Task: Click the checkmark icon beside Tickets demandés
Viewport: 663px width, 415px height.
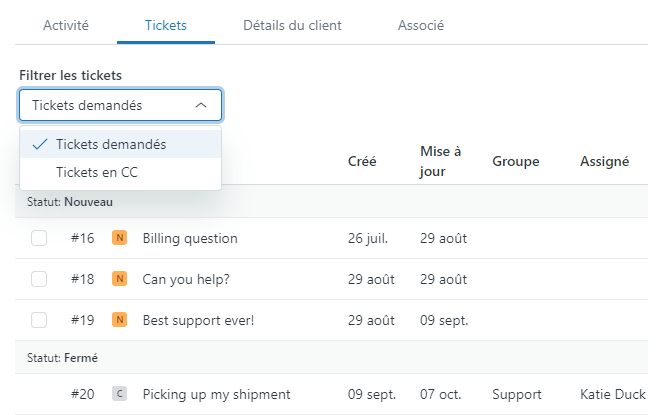Action: pyautogui.click(x=40, y=144)
